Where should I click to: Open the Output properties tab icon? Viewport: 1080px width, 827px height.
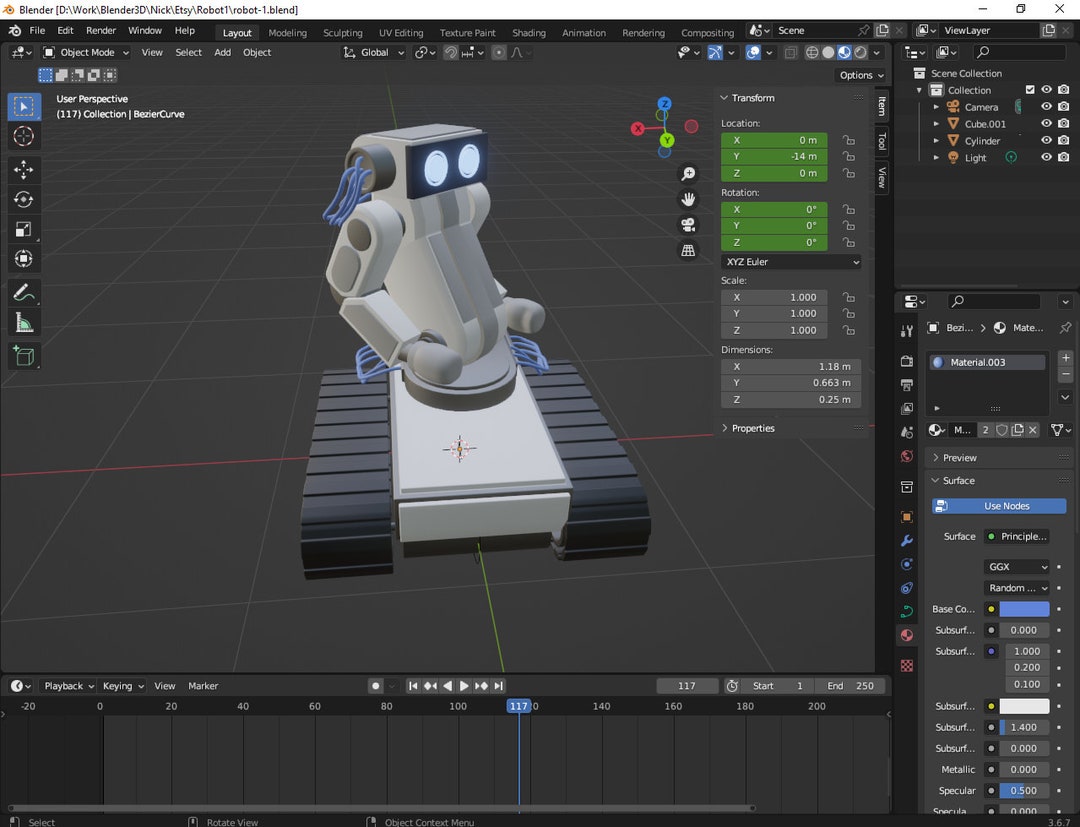(x=907, y=385)
